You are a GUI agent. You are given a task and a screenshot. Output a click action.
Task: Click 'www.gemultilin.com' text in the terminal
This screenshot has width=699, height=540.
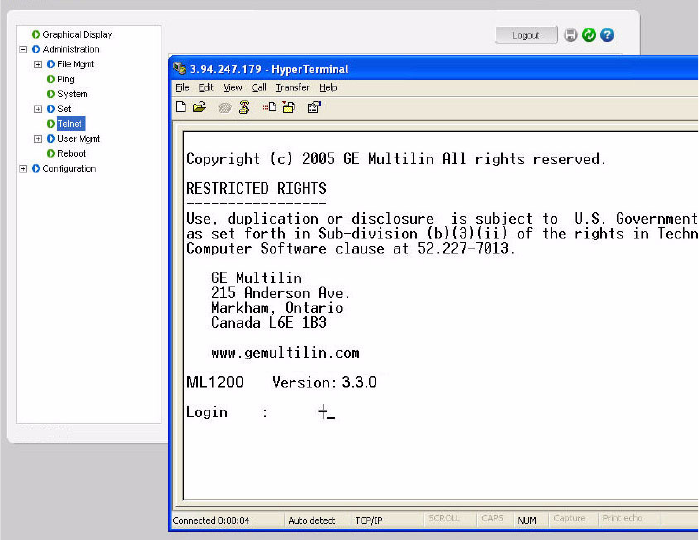(285, 353)
